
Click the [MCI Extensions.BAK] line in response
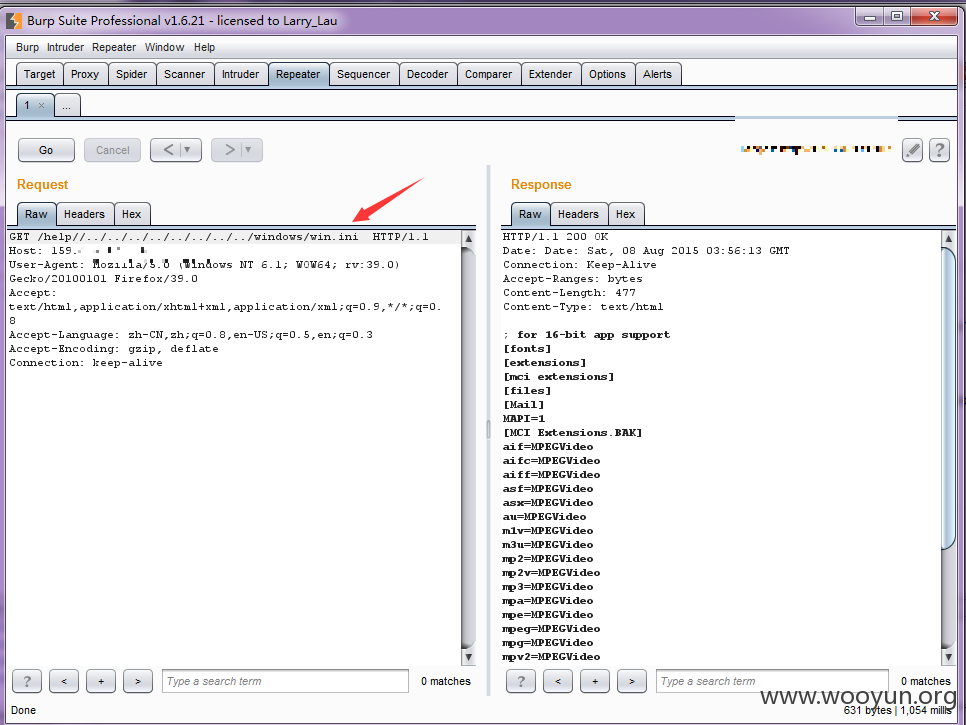(x=572, y=432)
